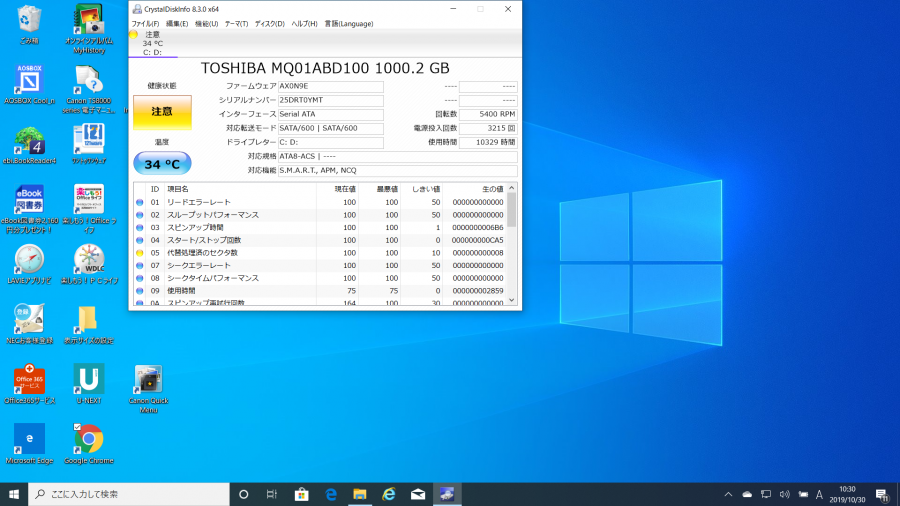Viewport: 900px width, 506px height.
Task: Click the 34 °C temperature button
Action: (x=162, y=164)
